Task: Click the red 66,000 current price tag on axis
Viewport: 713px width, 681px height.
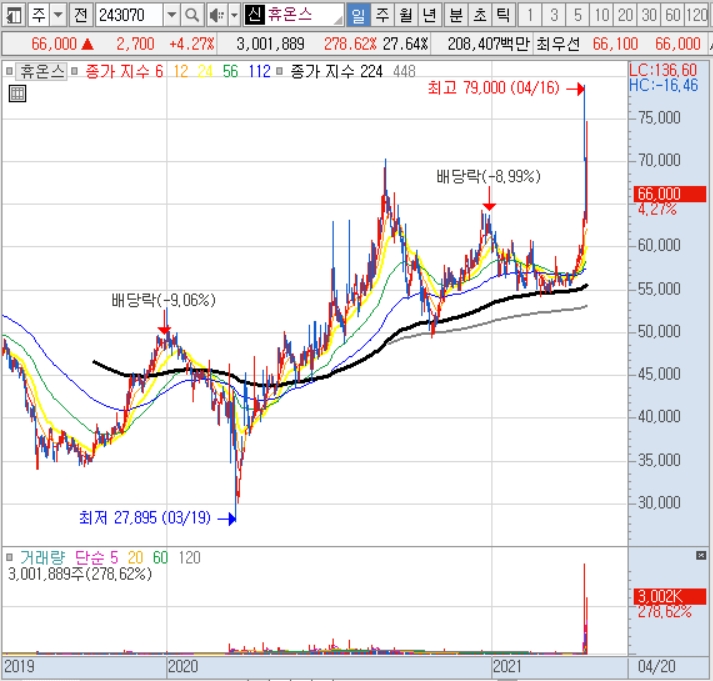Action: (670, 194)
